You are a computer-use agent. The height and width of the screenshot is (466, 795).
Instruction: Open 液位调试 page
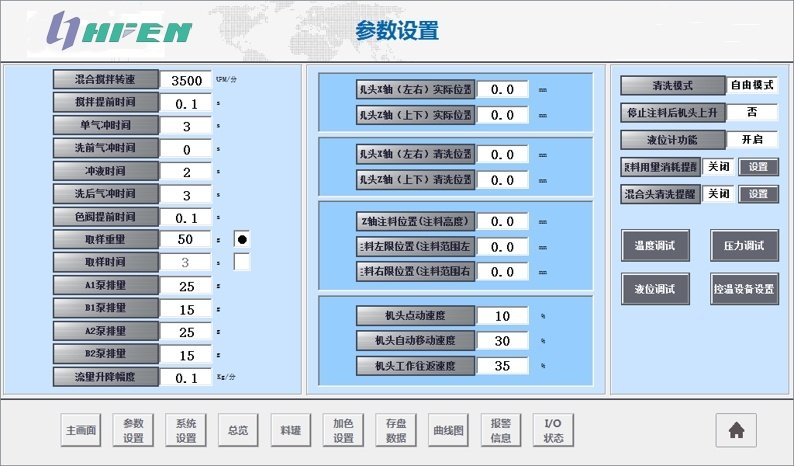tap(655, 289)
